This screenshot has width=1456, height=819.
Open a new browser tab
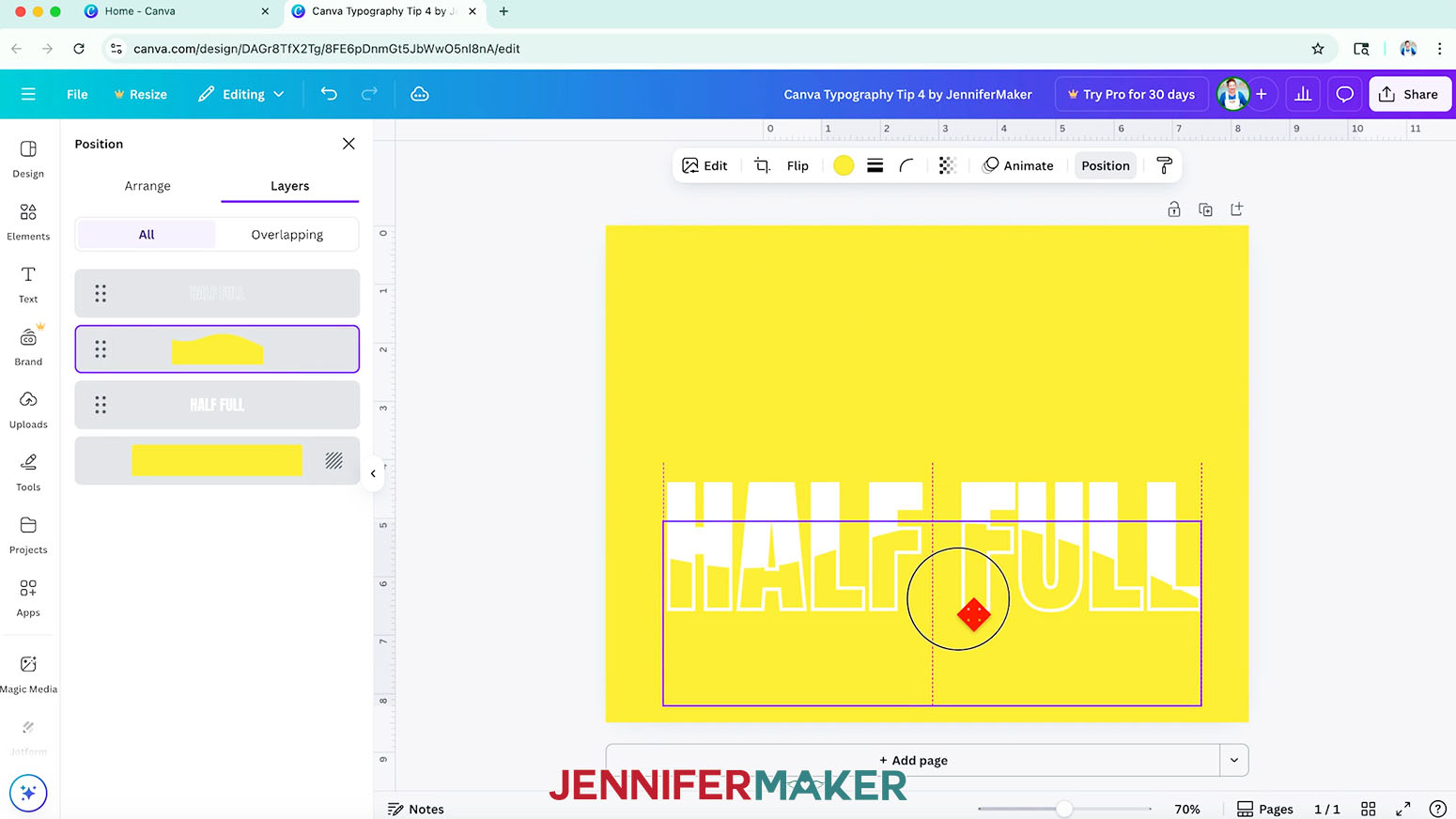point(503,11)
